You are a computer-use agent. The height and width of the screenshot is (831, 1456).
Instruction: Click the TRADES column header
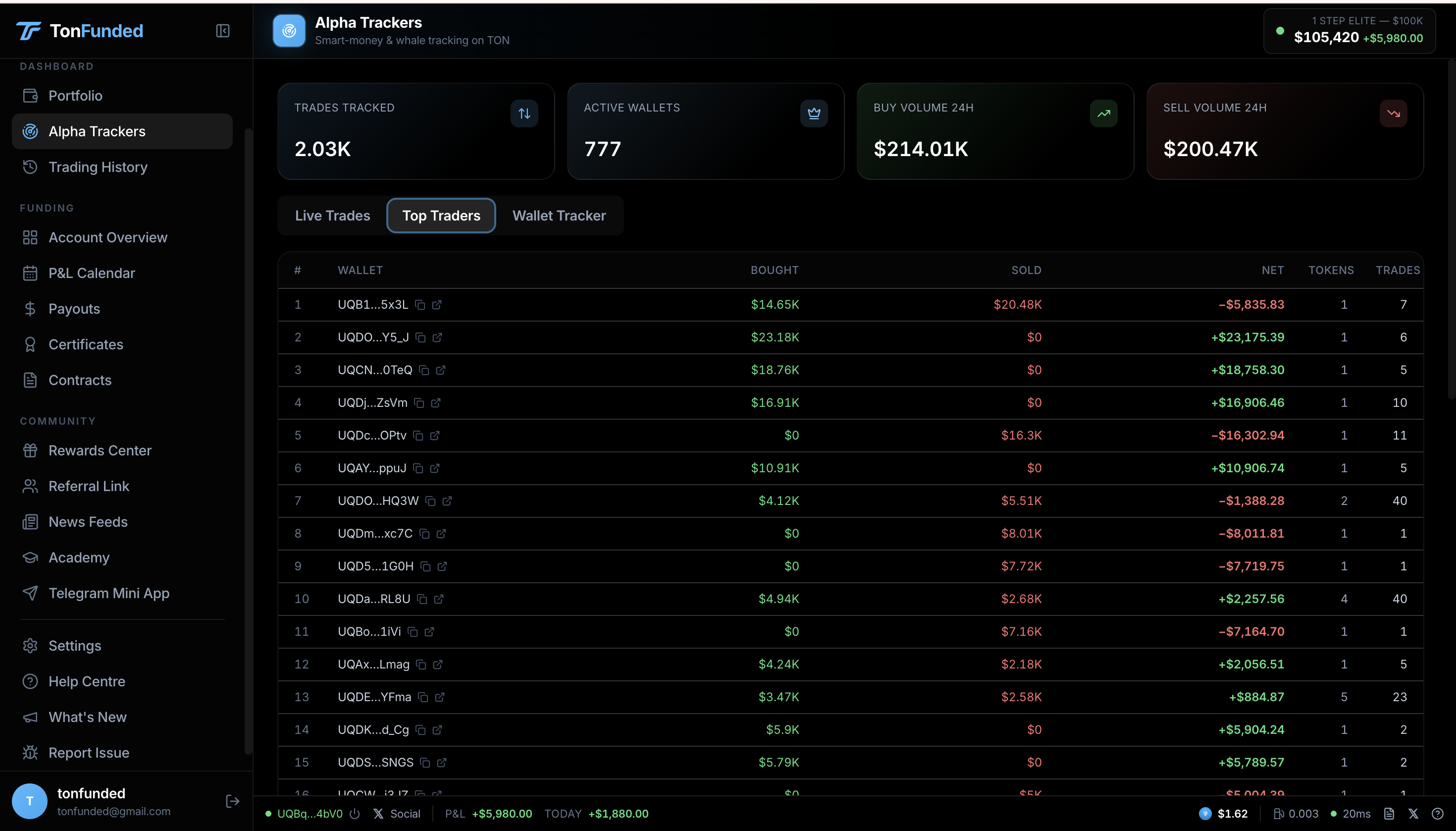click(x=1397, y=271)
